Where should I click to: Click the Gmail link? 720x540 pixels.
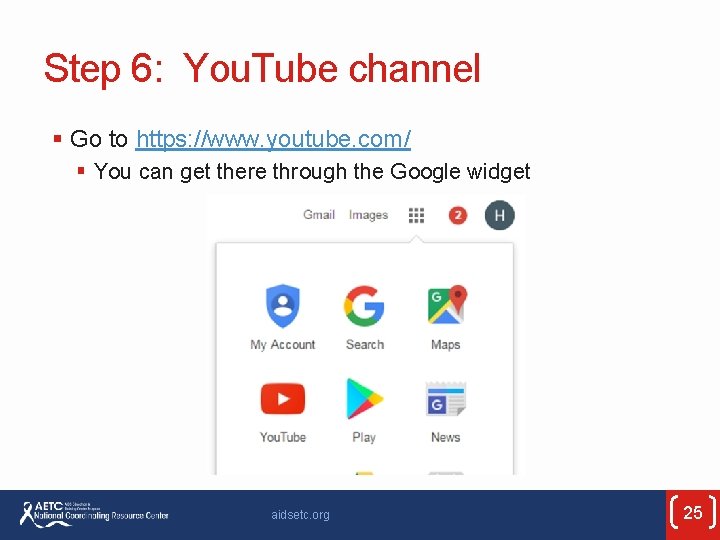319,215
